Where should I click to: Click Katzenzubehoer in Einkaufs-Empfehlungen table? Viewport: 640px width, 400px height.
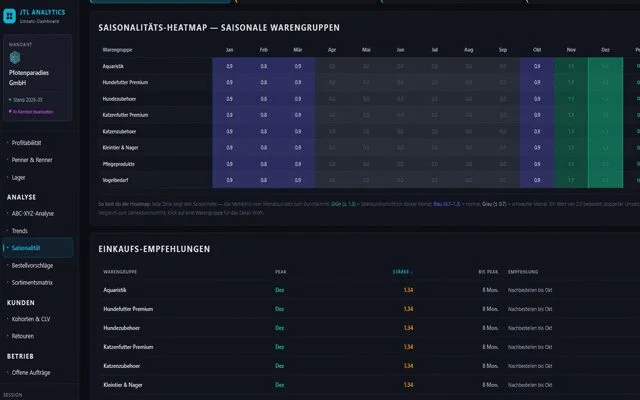pos(122,366)
